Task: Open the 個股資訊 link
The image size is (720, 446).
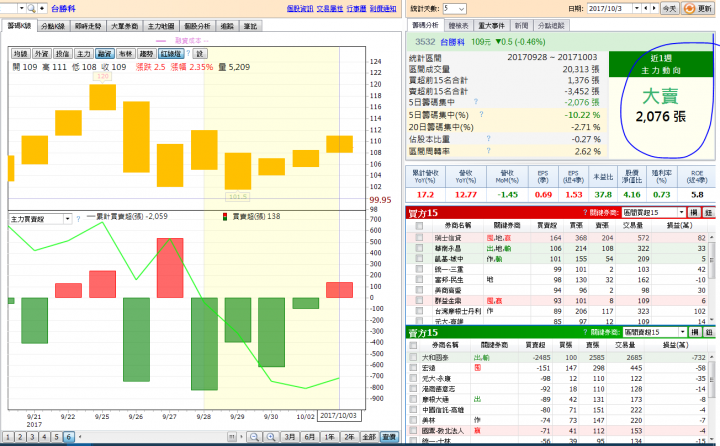Action: [300, 8]
